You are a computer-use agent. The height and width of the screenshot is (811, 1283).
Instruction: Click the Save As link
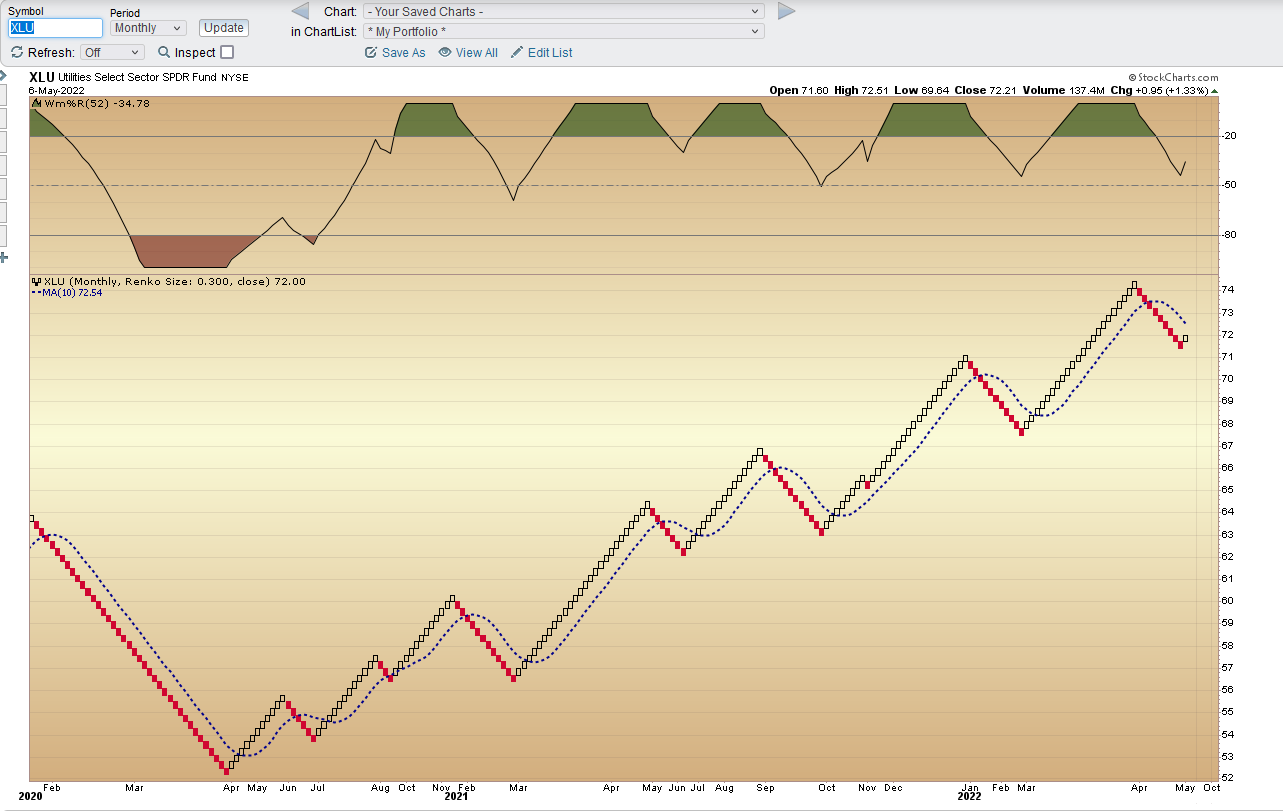(x=404, y=52)
